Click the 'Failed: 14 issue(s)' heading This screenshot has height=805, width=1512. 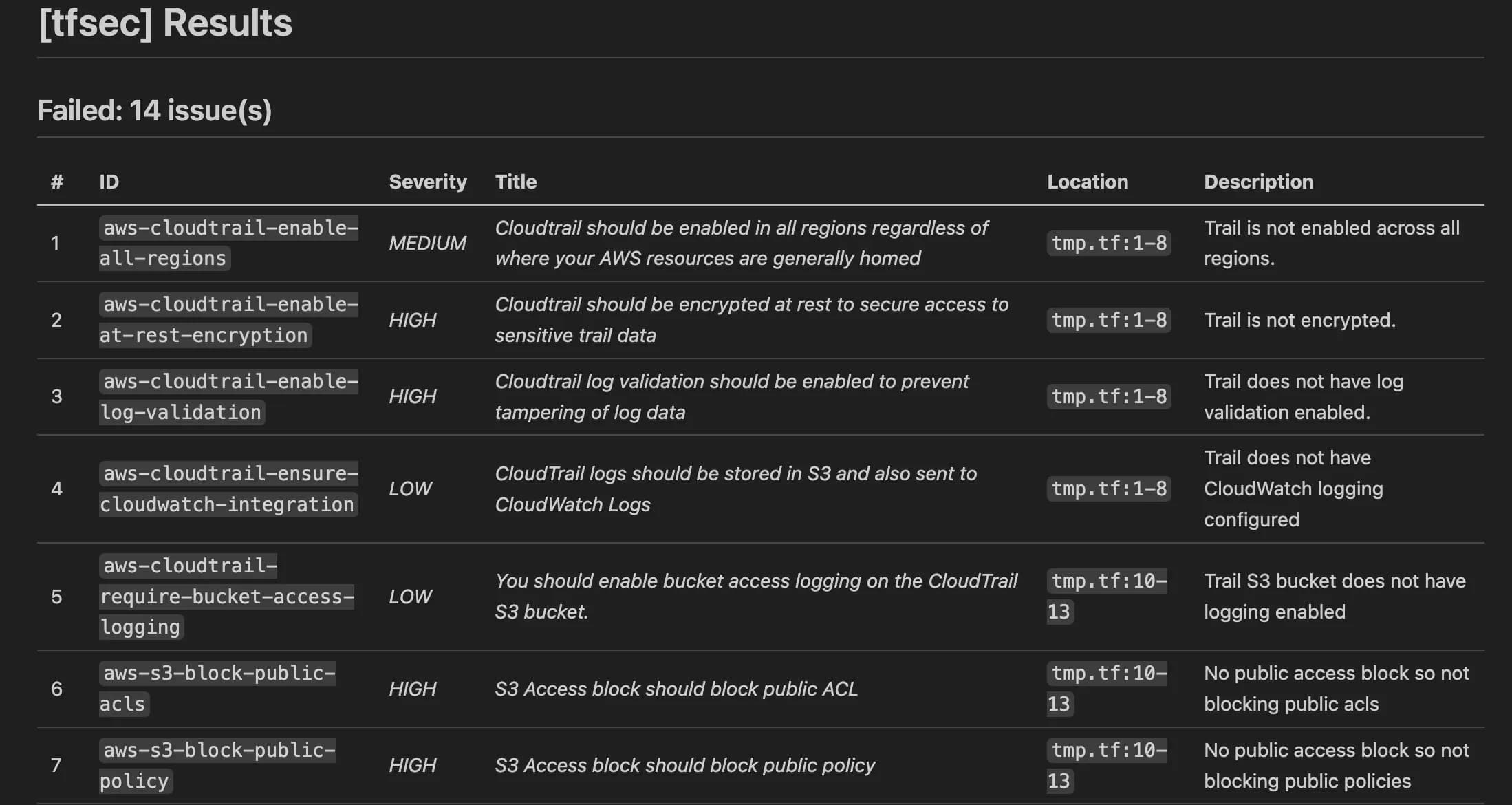click(155, 111)
